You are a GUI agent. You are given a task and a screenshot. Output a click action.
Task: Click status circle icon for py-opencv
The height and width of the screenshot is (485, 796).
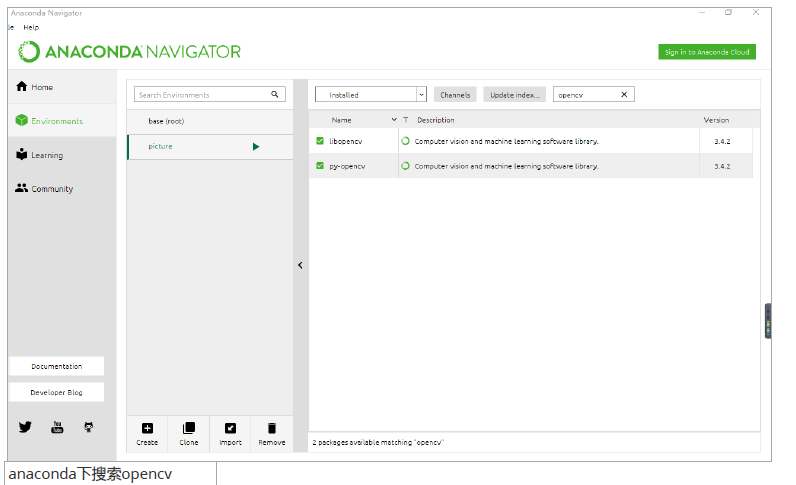(x=406, y=166)
